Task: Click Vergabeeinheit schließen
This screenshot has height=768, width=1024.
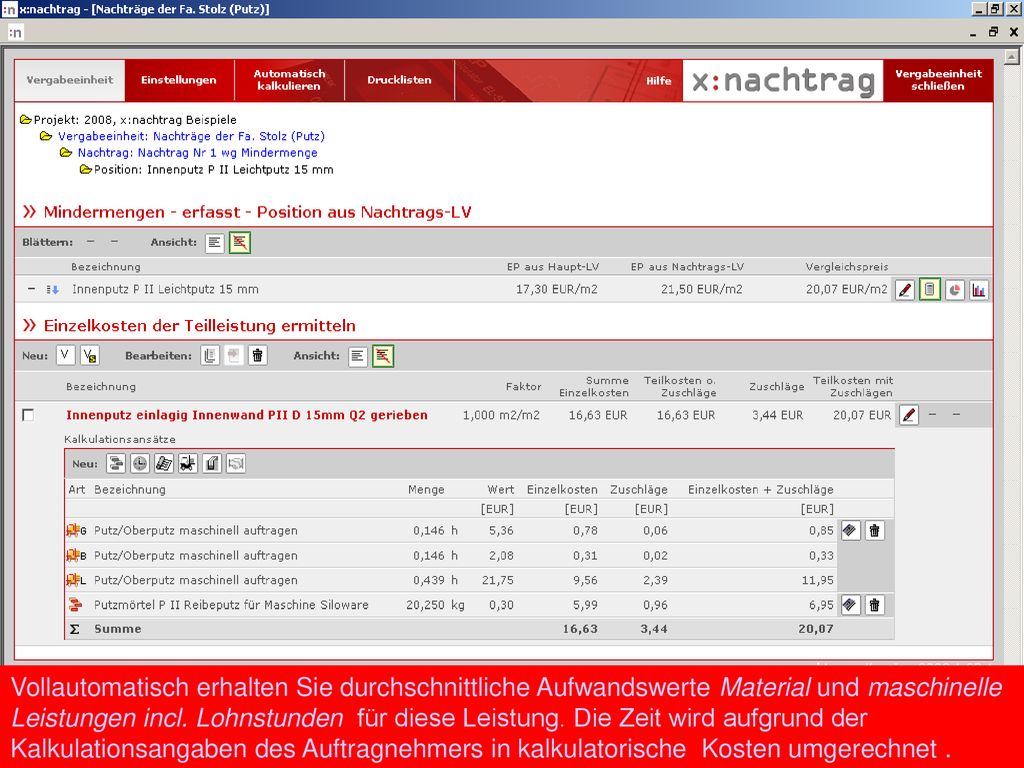Action: [938, 80]
